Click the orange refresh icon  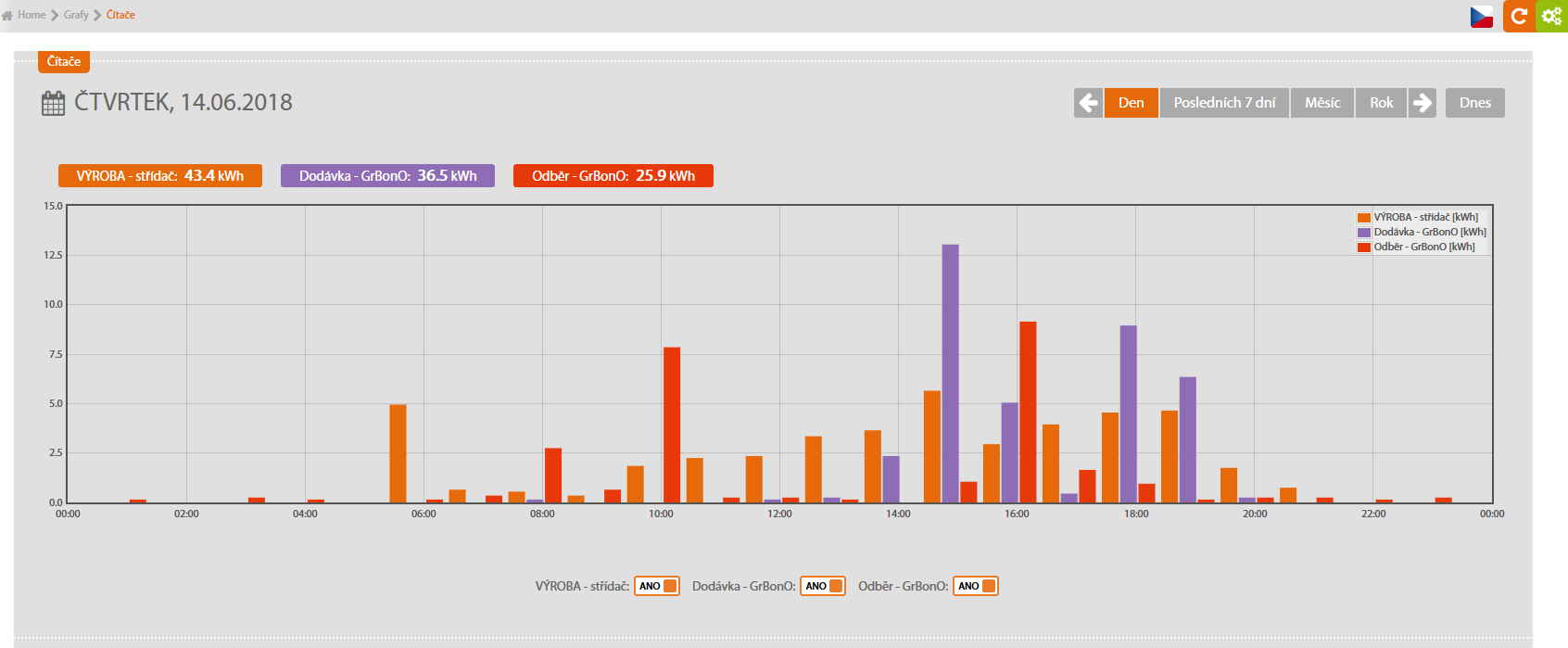1519,16
